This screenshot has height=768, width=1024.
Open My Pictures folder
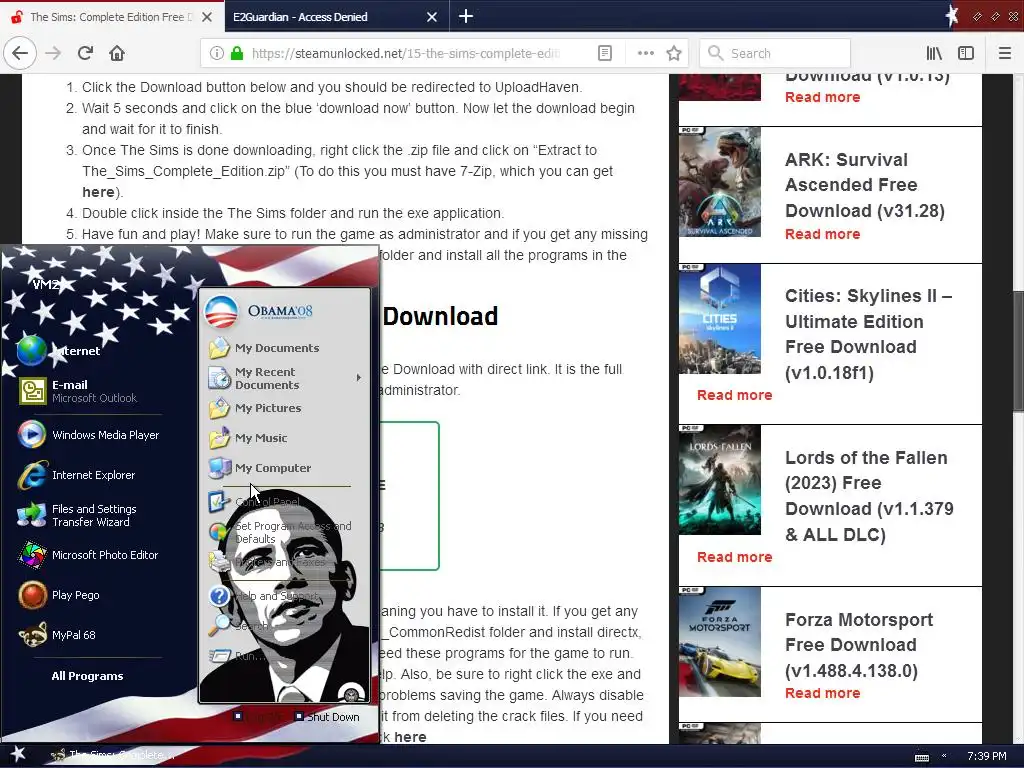[256, 408]
